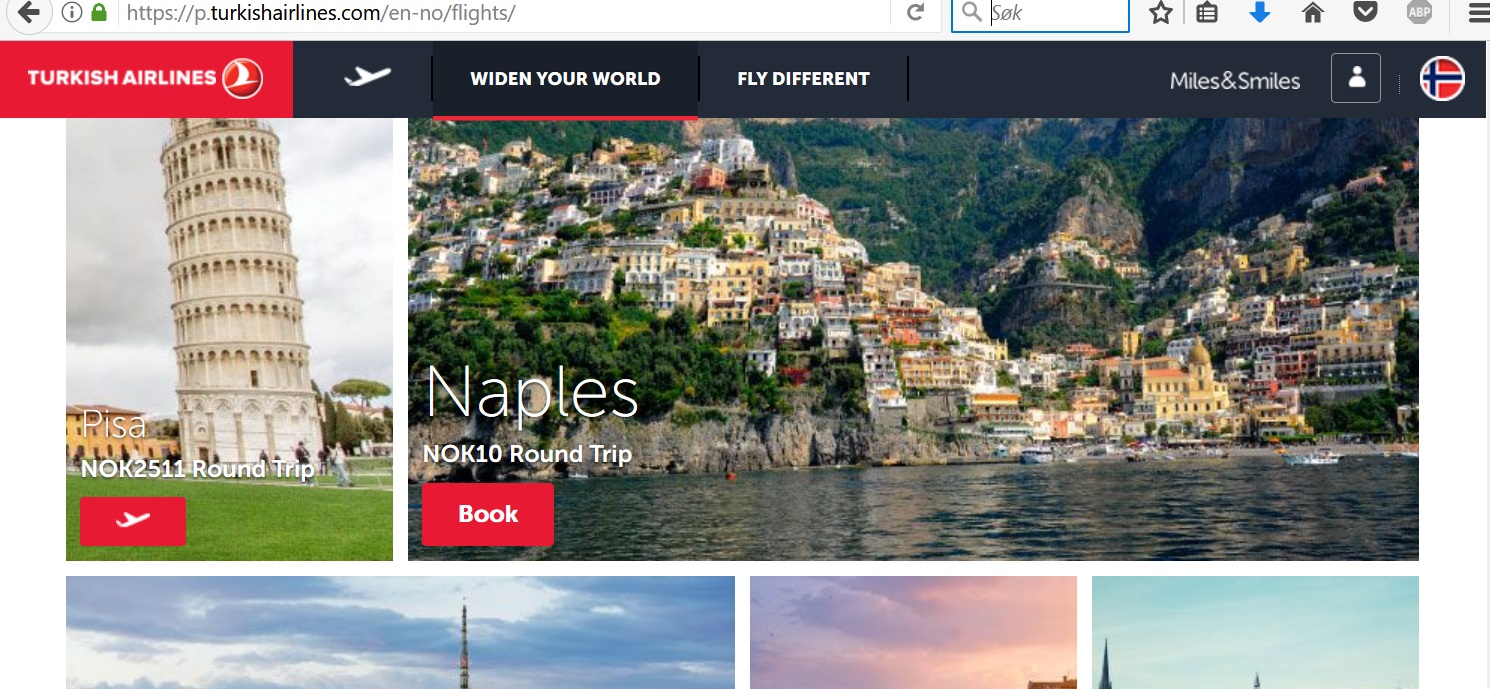Open the airplane flights icon in navbar
The image size is (1490, 689).
(367, 77)
